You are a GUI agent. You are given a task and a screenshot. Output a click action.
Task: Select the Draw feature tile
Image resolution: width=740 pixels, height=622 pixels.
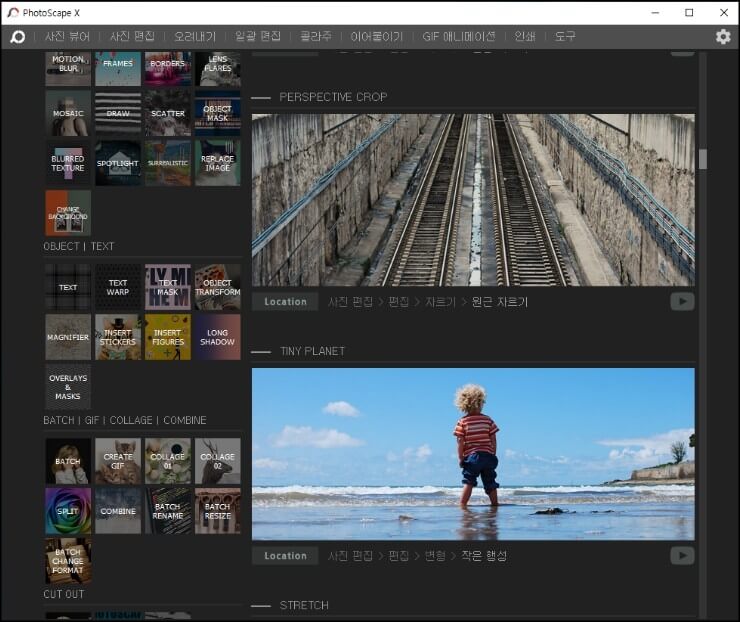pos(118,113)
